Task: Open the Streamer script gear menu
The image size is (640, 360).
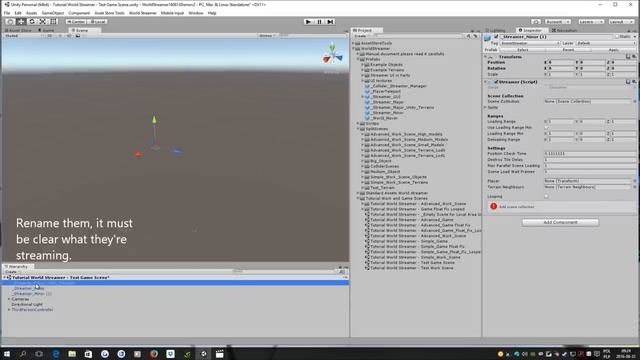Action: click(x=634, y=82)
